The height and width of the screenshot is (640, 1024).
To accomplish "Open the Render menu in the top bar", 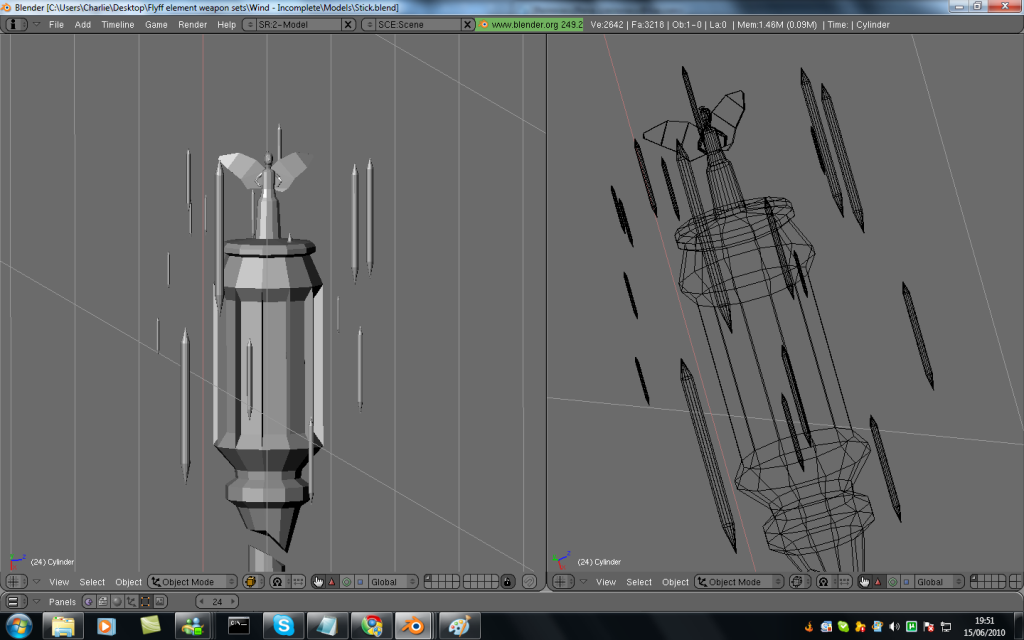I will point(192,24).
